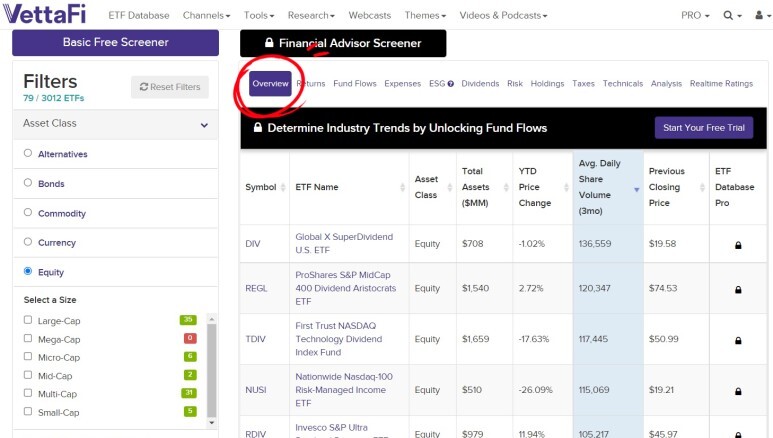Switch to the Expenses tab
This screenshot has width=773, height=438.
[x=403, y=84]
